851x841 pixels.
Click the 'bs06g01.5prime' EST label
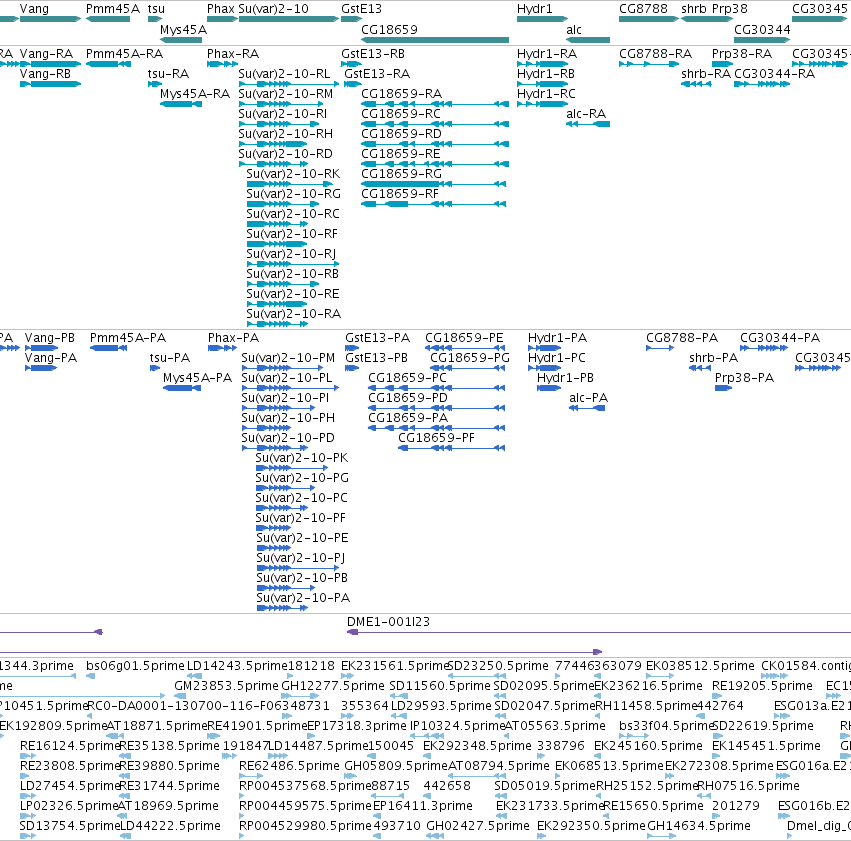[135, 666]
